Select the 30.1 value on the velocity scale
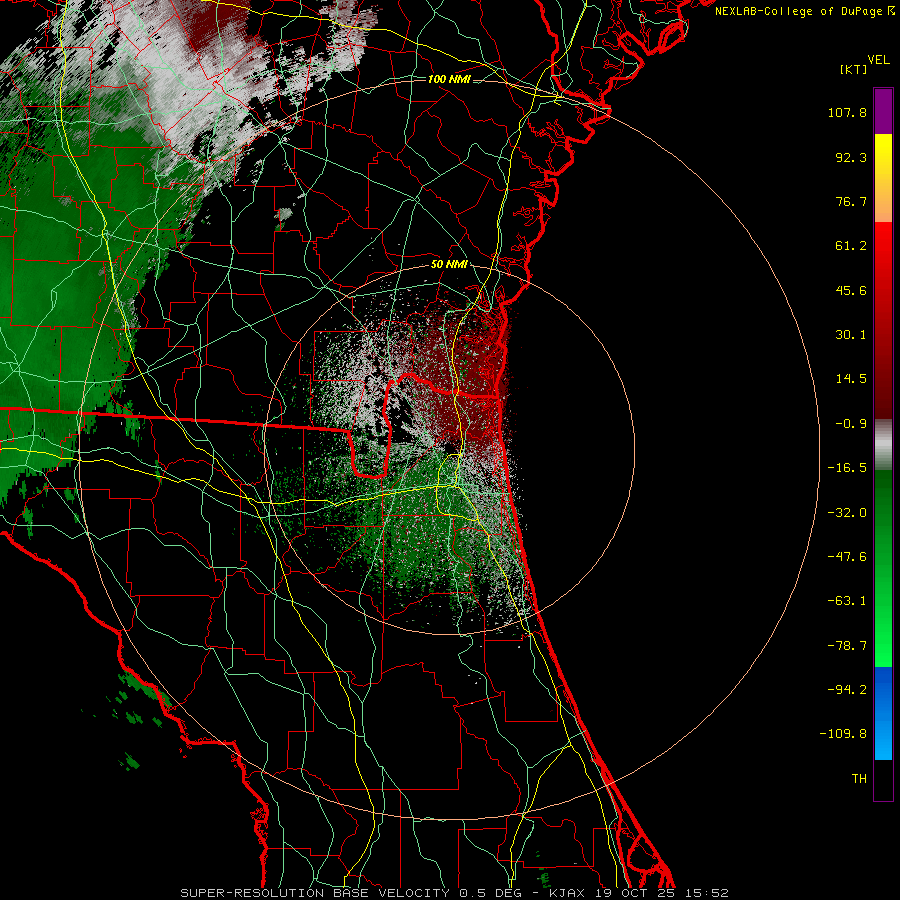900x900 pixels. (851, 335)
